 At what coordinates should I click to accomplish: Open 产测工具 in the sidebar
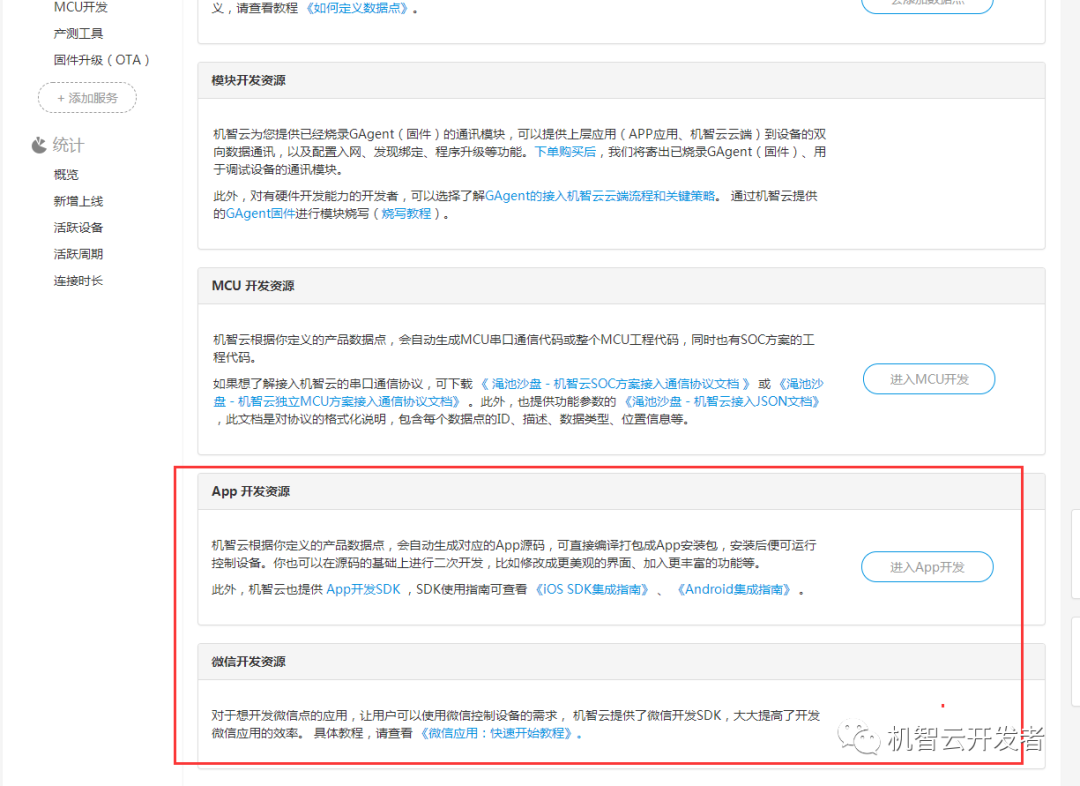79,33
